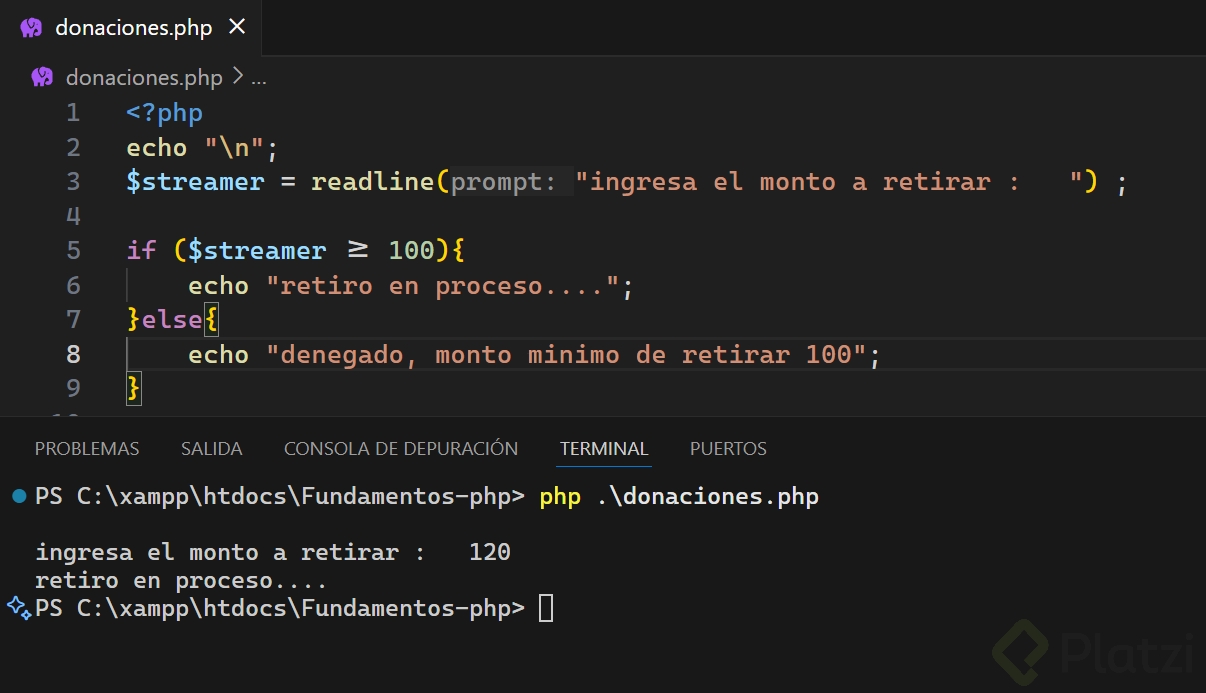Click line number 7 in gutter
This screenshot has height=693, width=1206.
73,320
